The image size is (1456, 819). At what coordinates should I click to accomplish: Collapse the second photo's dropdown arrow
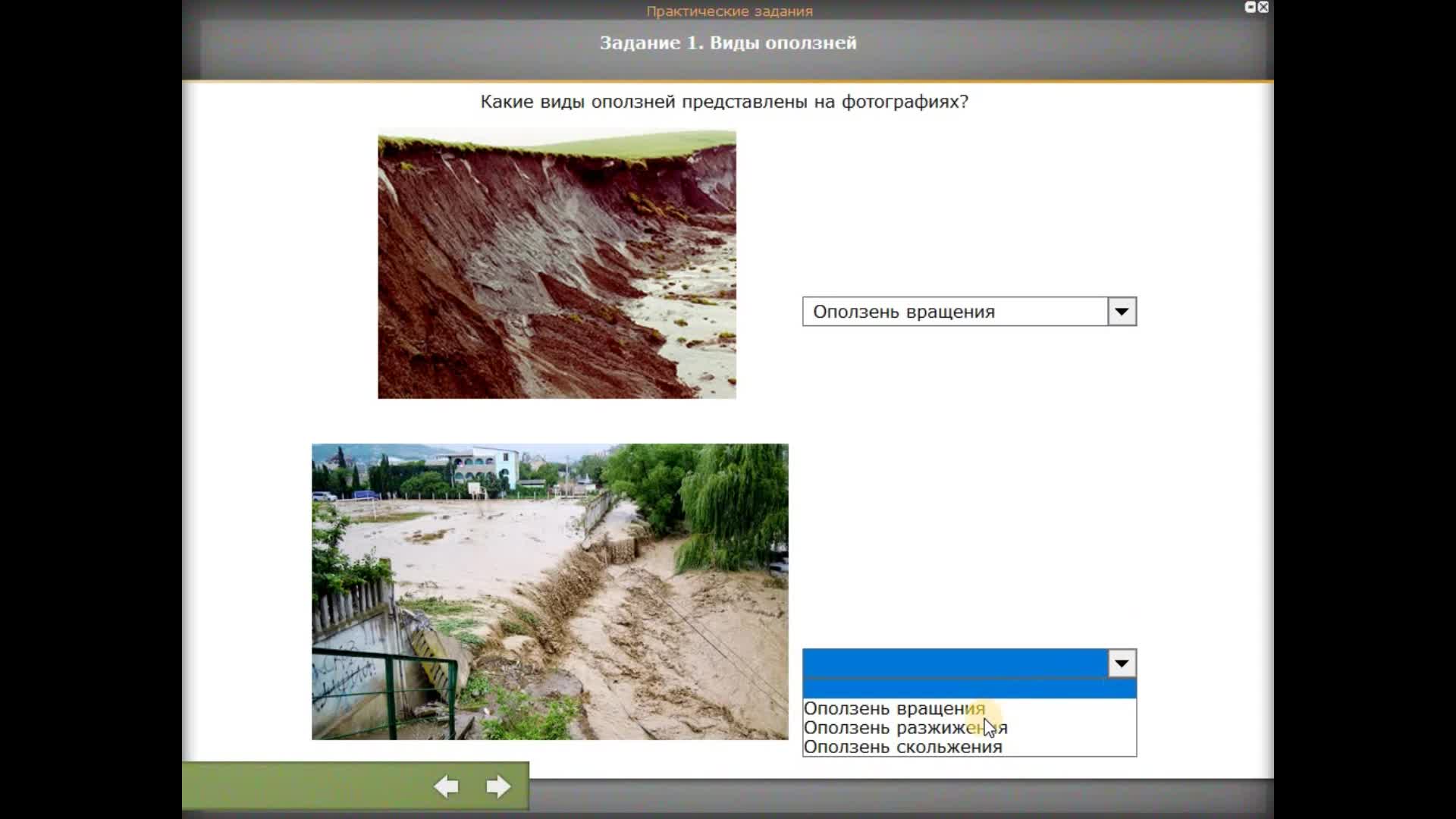1122,664
